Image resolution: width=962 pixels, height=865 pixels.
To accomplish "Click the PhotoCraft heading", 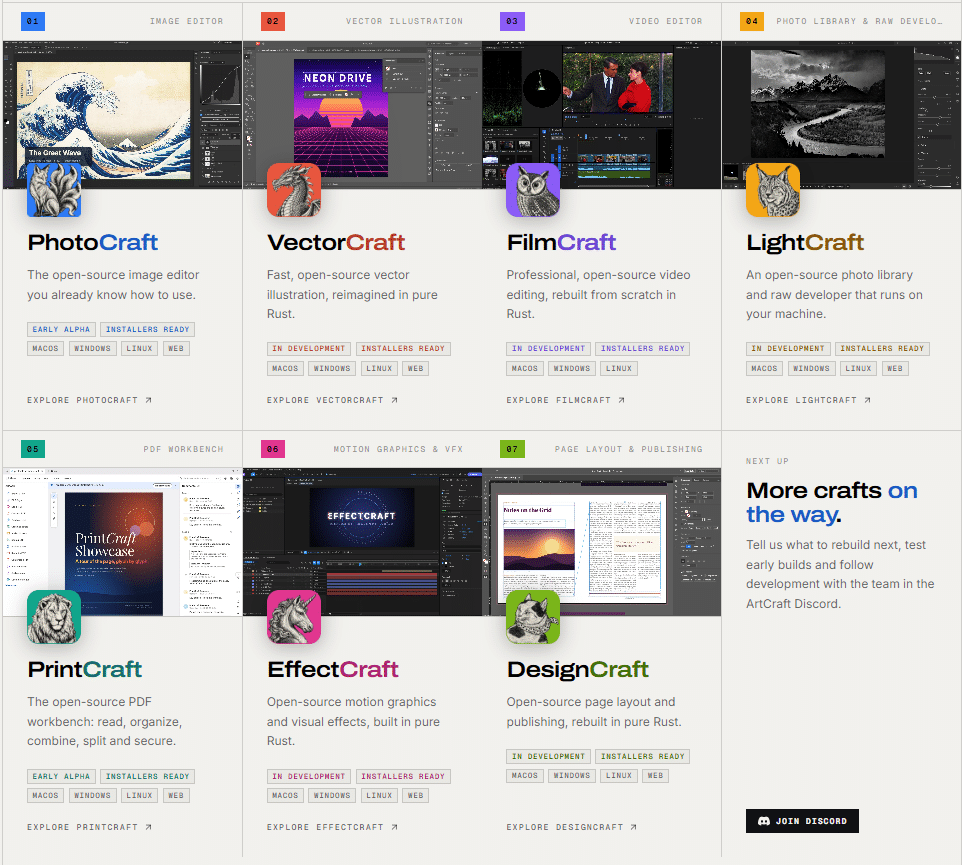I will pos(93,242).
